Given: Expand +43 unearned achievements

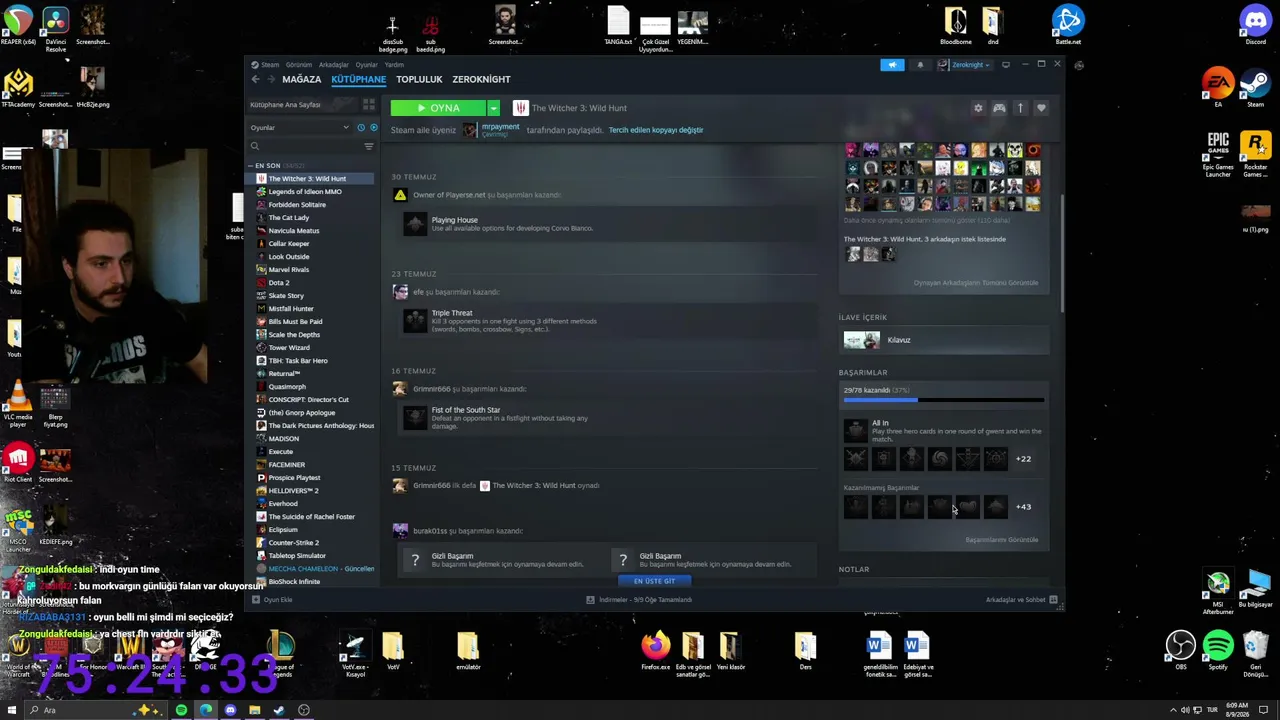Looking at the screenshot, I should tap(1023, 507).
